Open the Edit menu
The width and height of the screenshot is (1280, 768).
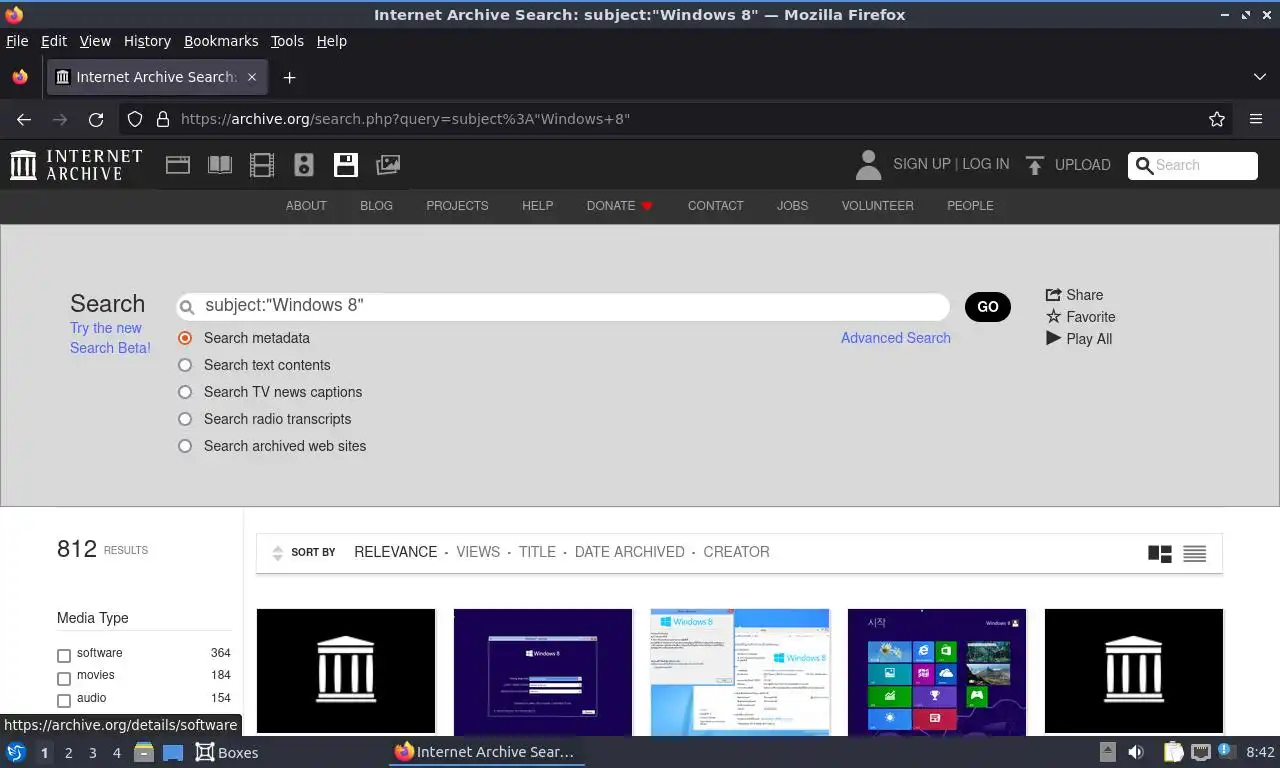click(x=54, y=41)
